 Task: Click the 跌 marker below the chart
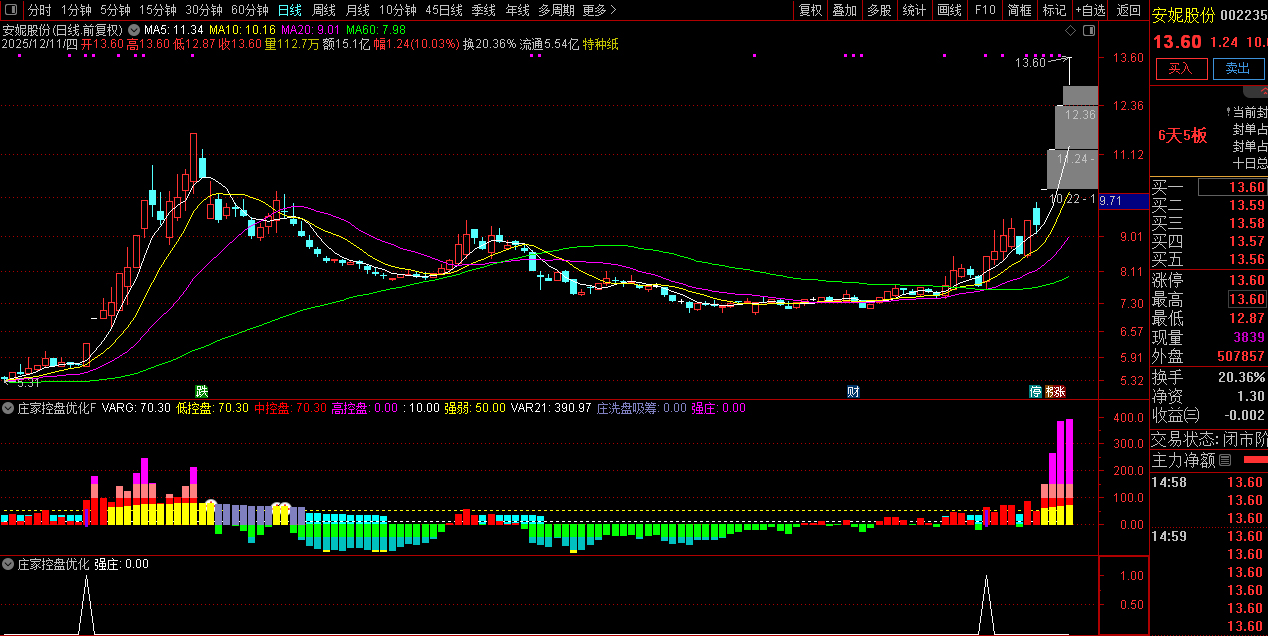(x=202, y=391)
